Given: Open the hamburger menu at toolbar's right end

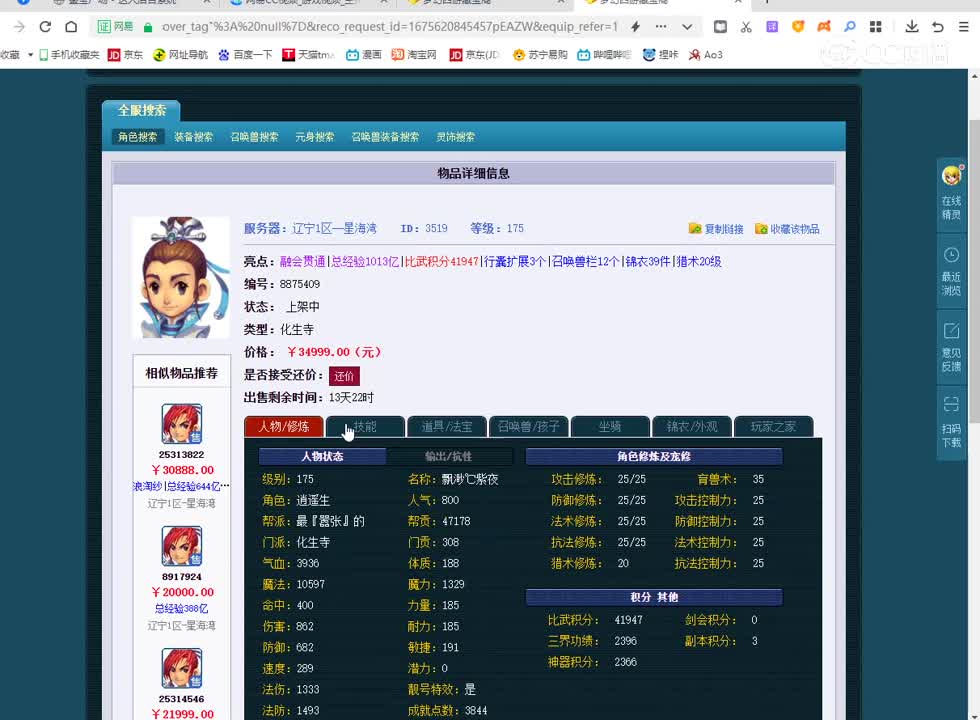Looking at the screenshot, I should pyautogui.click(x=962, y=28).
